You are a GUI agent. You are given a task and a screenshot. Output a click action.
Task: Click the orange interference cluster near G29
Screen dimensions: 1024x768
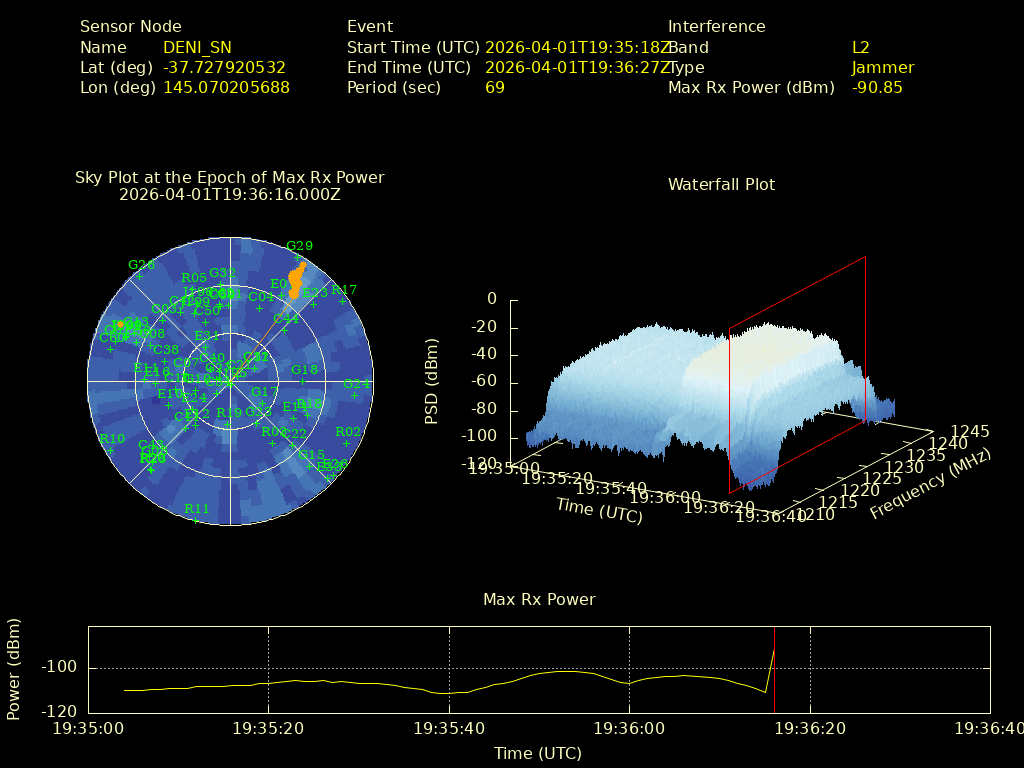tap(296, 275)
